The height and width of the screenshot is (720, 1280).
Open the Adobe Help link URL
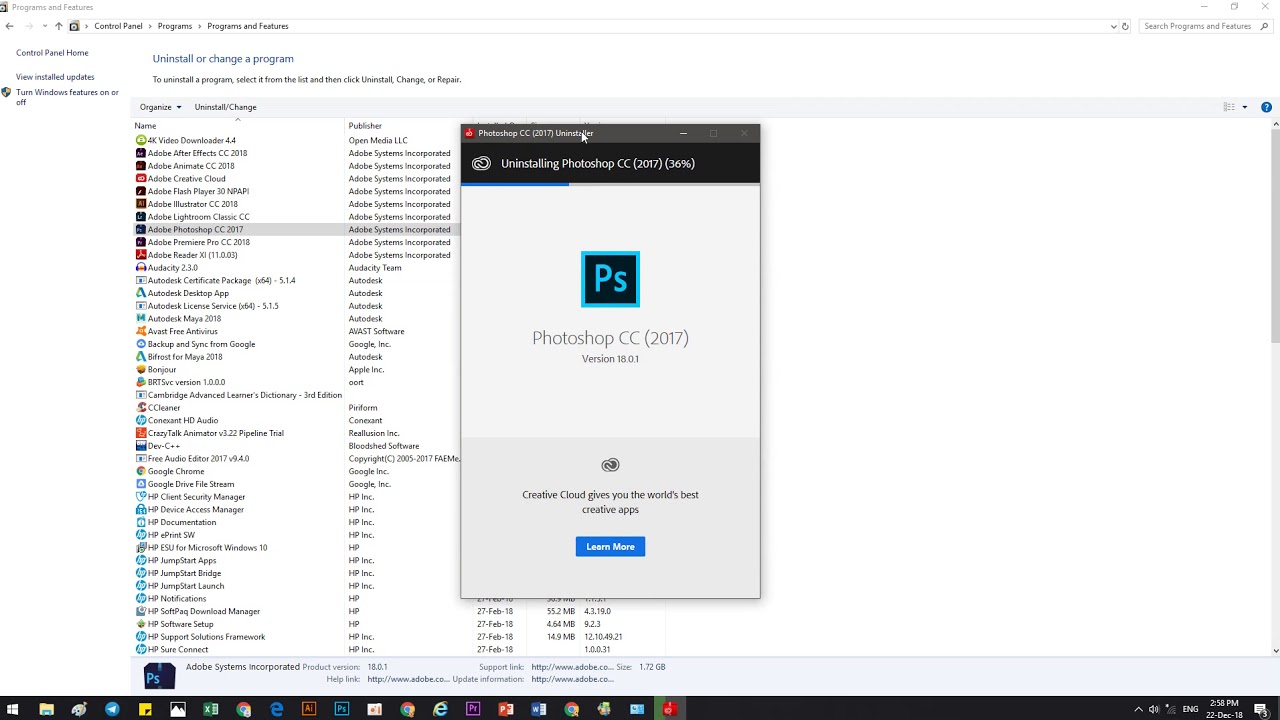408,679
